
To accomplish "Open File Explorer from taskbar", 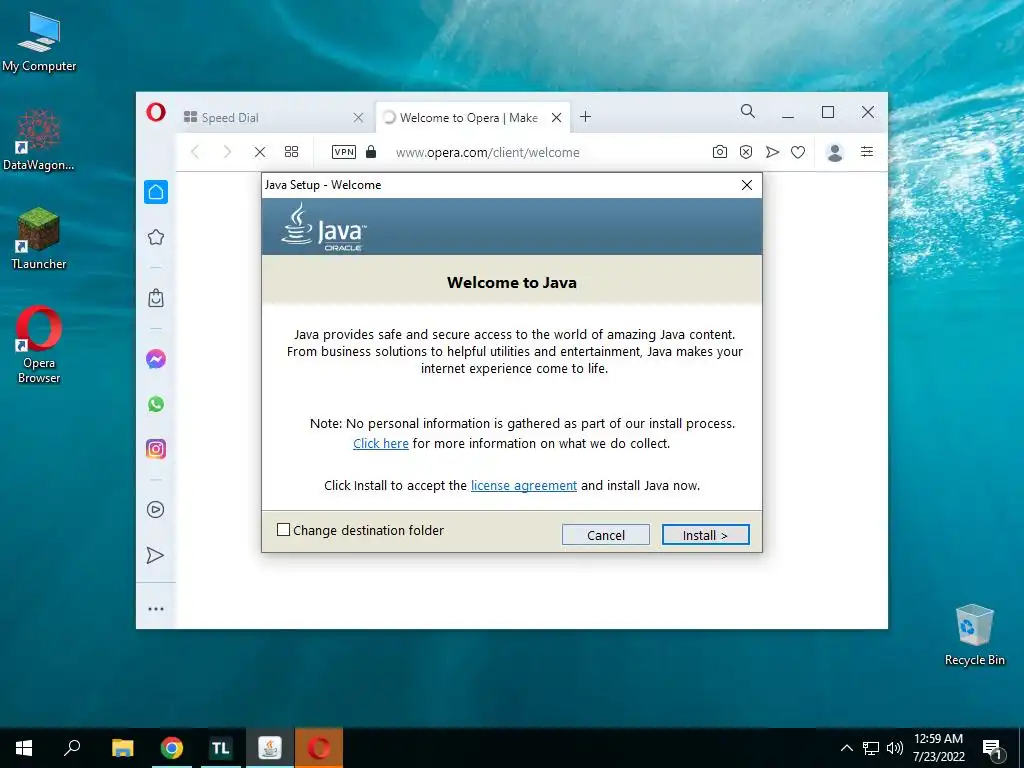I will [x=123, y=748].
